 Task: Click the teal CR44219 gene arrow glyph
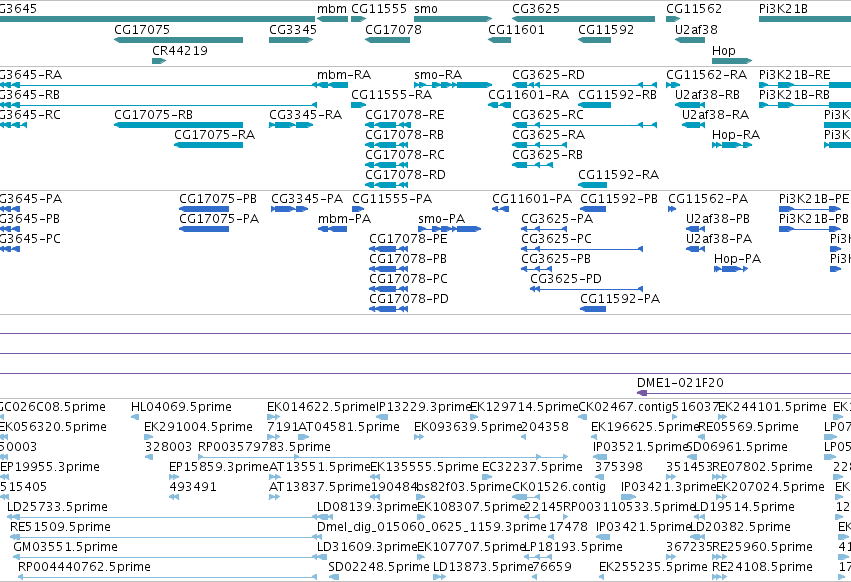[x=159, y=61]
